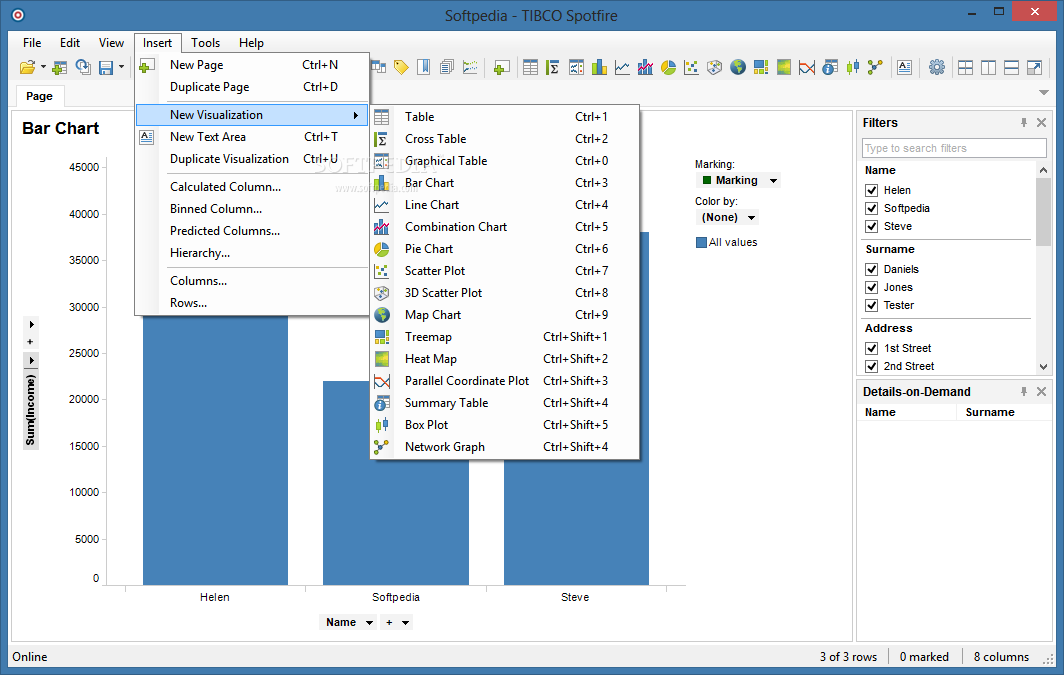This screenshot has height=675, width=1064.
Task: Open the dropdown arrow beside Save icon
Action: [121, 67]
